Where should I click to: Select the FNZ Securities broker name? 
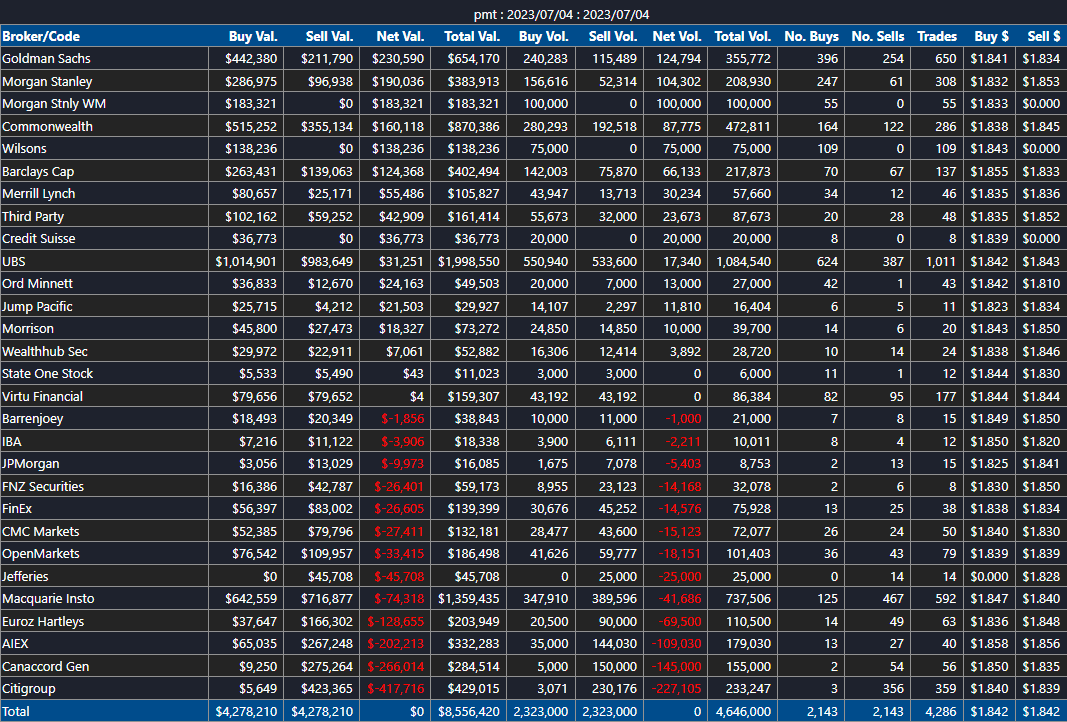point(43,487)
